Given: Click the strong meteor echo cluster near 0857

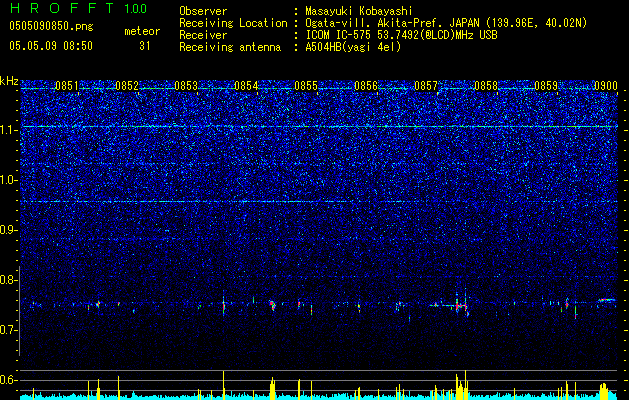Looking at the screenshot, I should pyautogui.click(x=460, y=306).
